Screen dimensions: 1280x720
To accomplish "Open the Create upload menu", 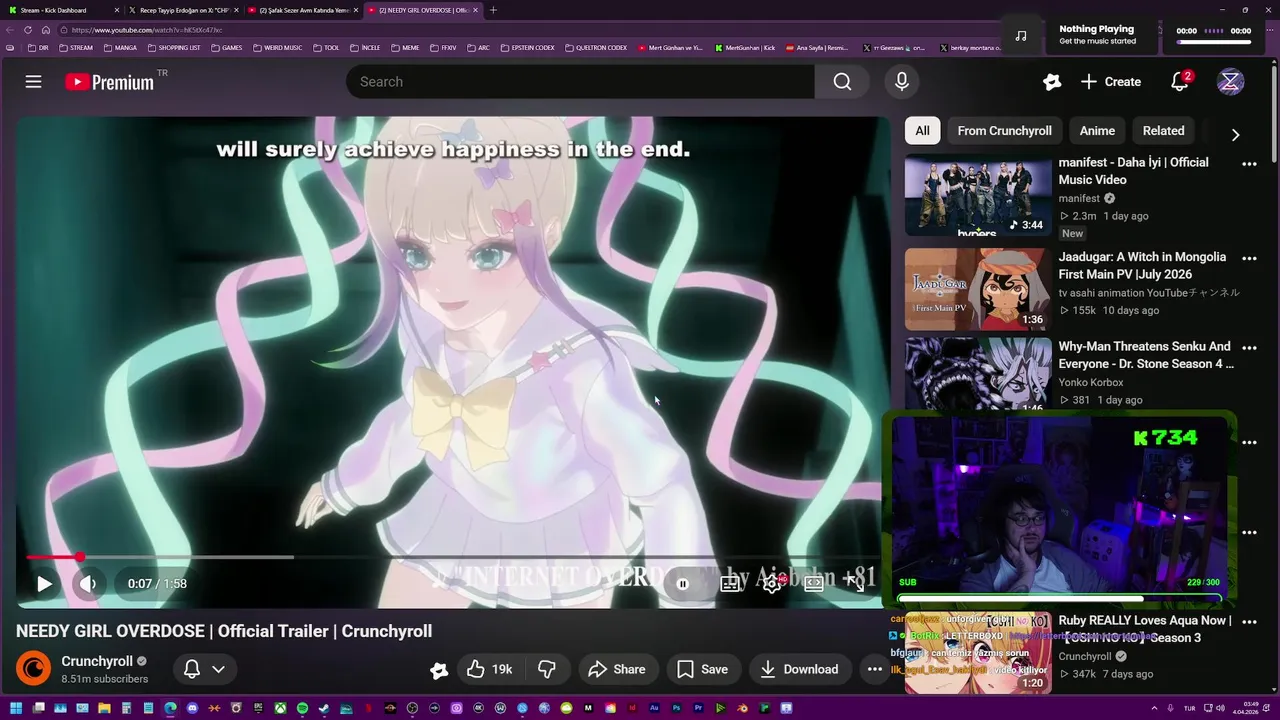I will [1110, 82].
